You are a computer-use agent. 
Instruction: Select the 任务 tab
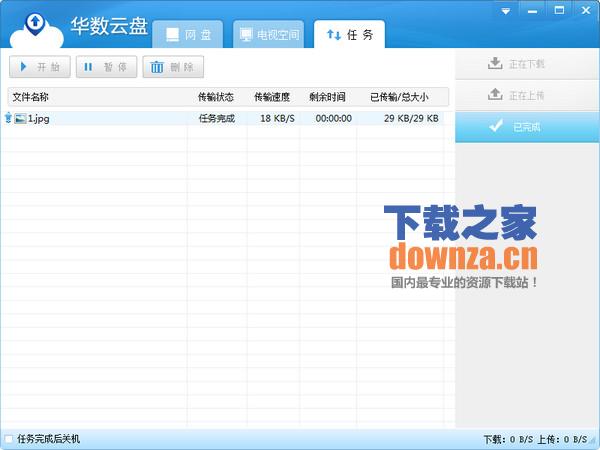pyautogui.click(x=349, y=35)
